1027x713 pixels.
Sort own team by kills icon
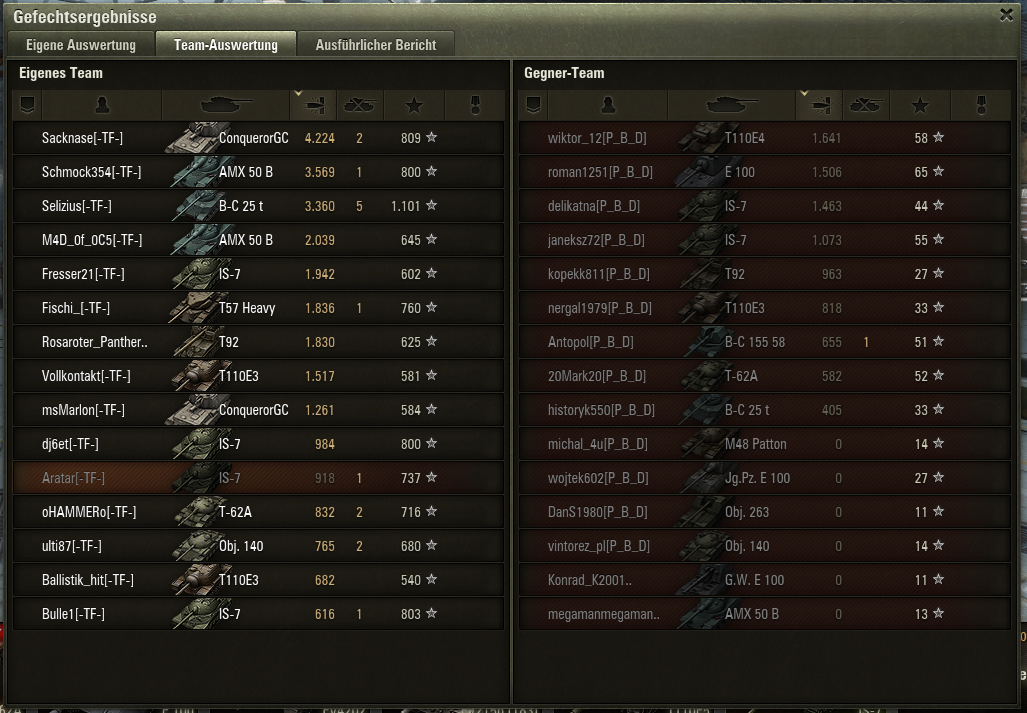pyautogui.click(x=360, y=105)
